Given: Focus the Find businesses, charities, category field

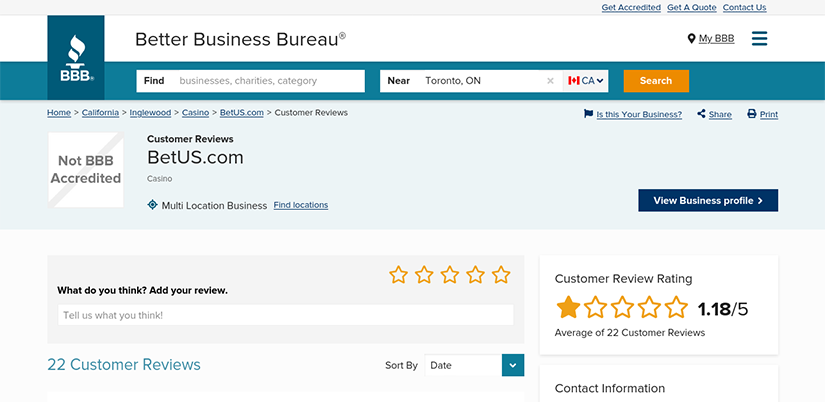Looking at the screenshot, I should (x=250, y=81).
